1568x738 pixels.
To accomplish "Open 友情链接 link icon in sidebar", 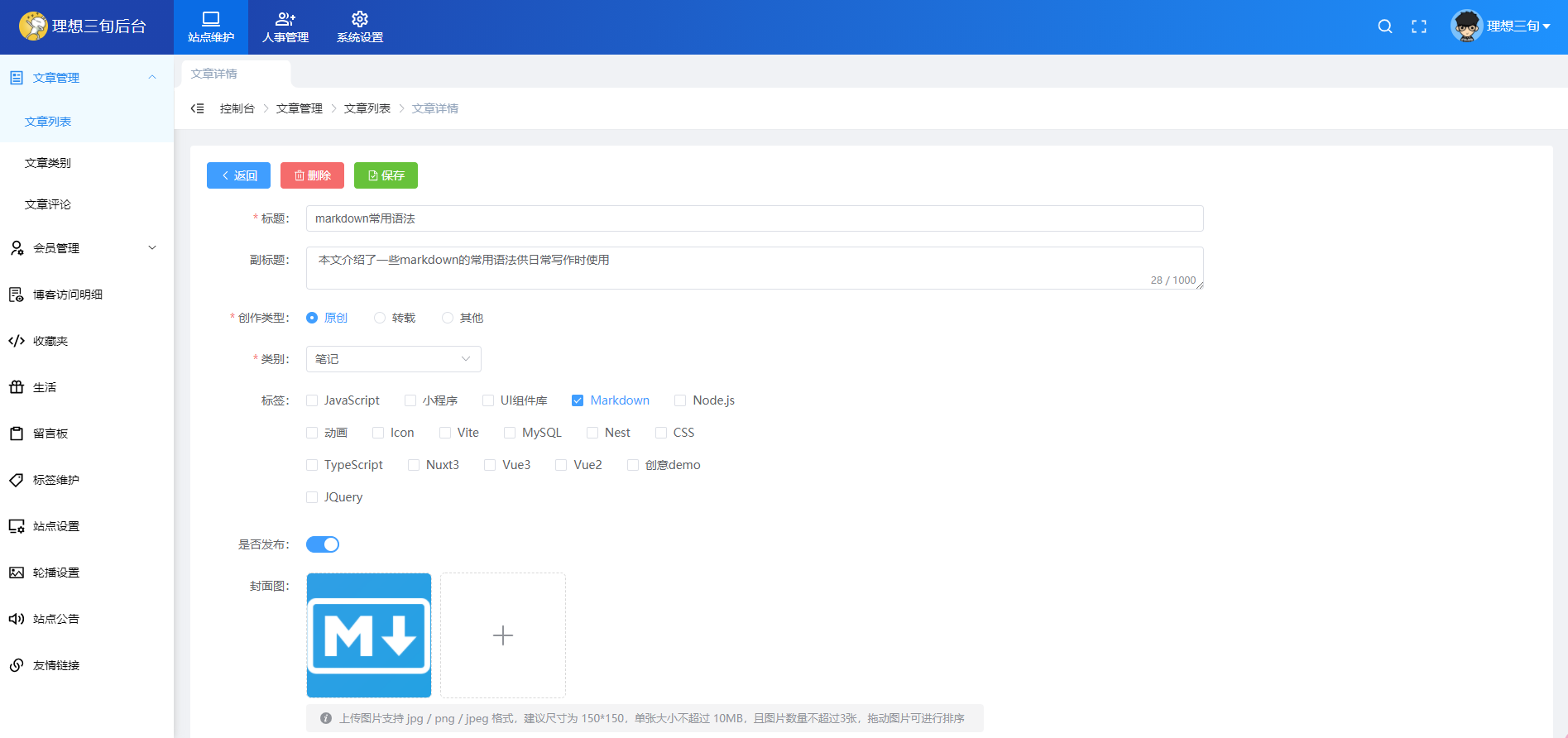I will [x=17, y=665].
